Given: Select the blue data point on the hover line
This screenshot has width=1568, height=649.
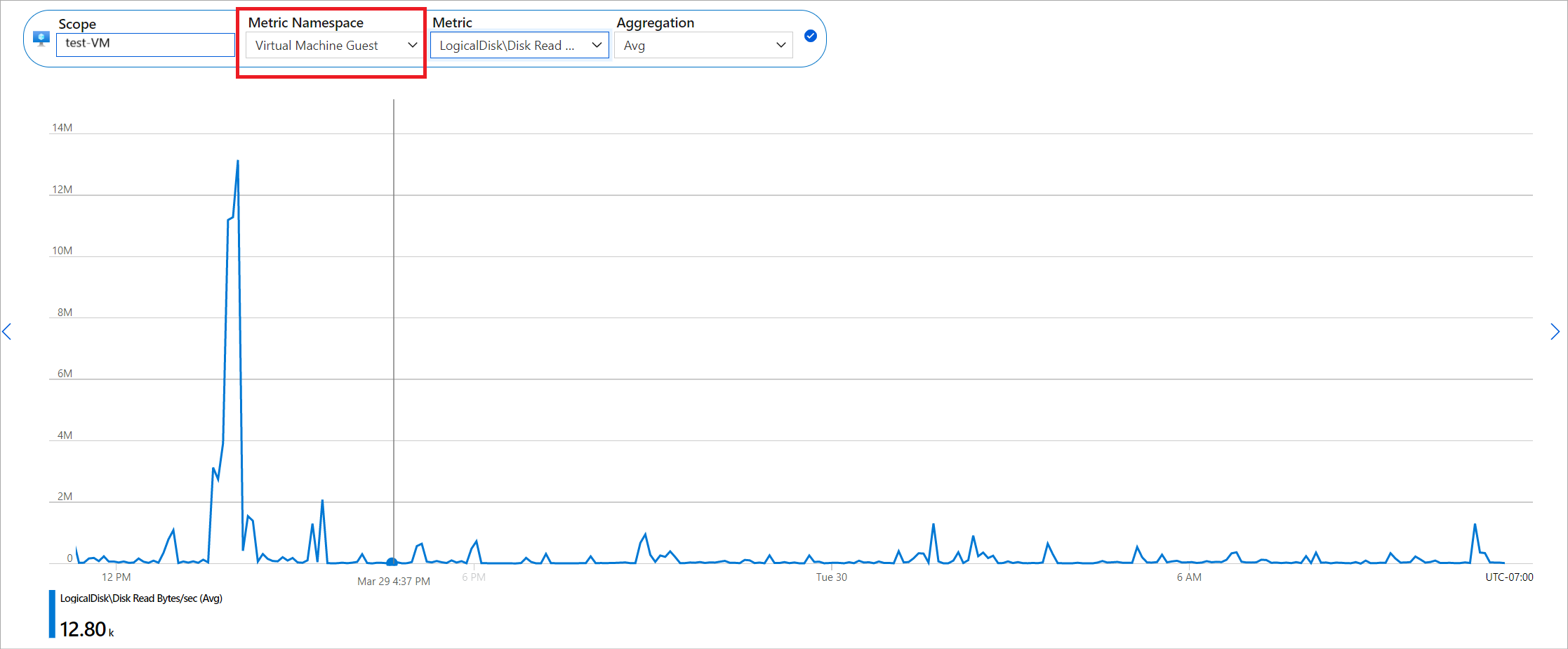Looking at the screenshot, I should point(392,562).
